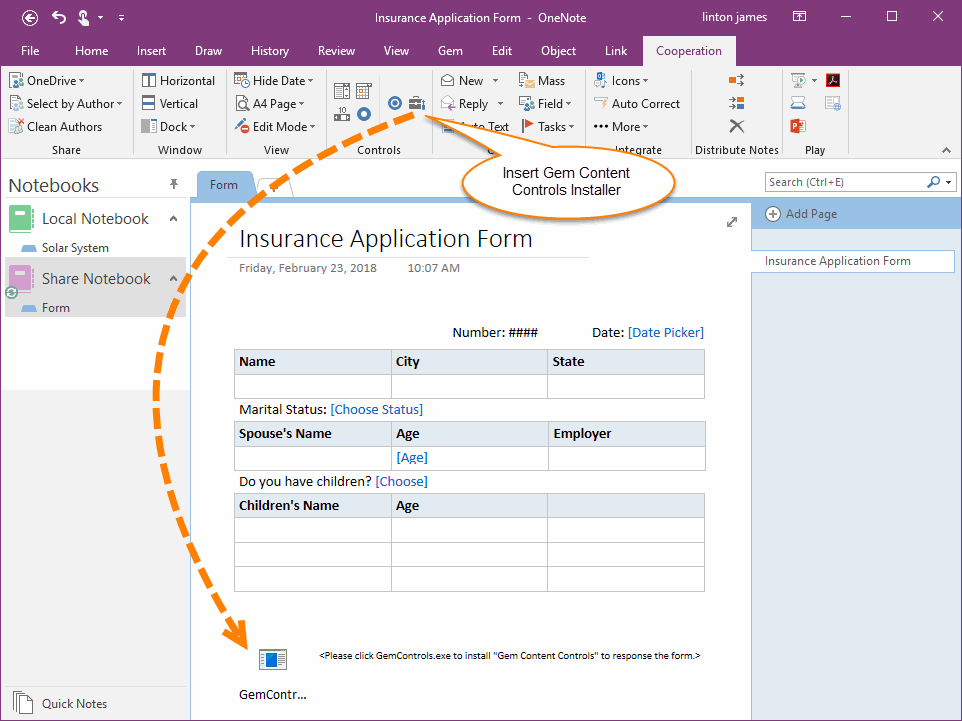Click Clean Authors button

coord(55,126)
